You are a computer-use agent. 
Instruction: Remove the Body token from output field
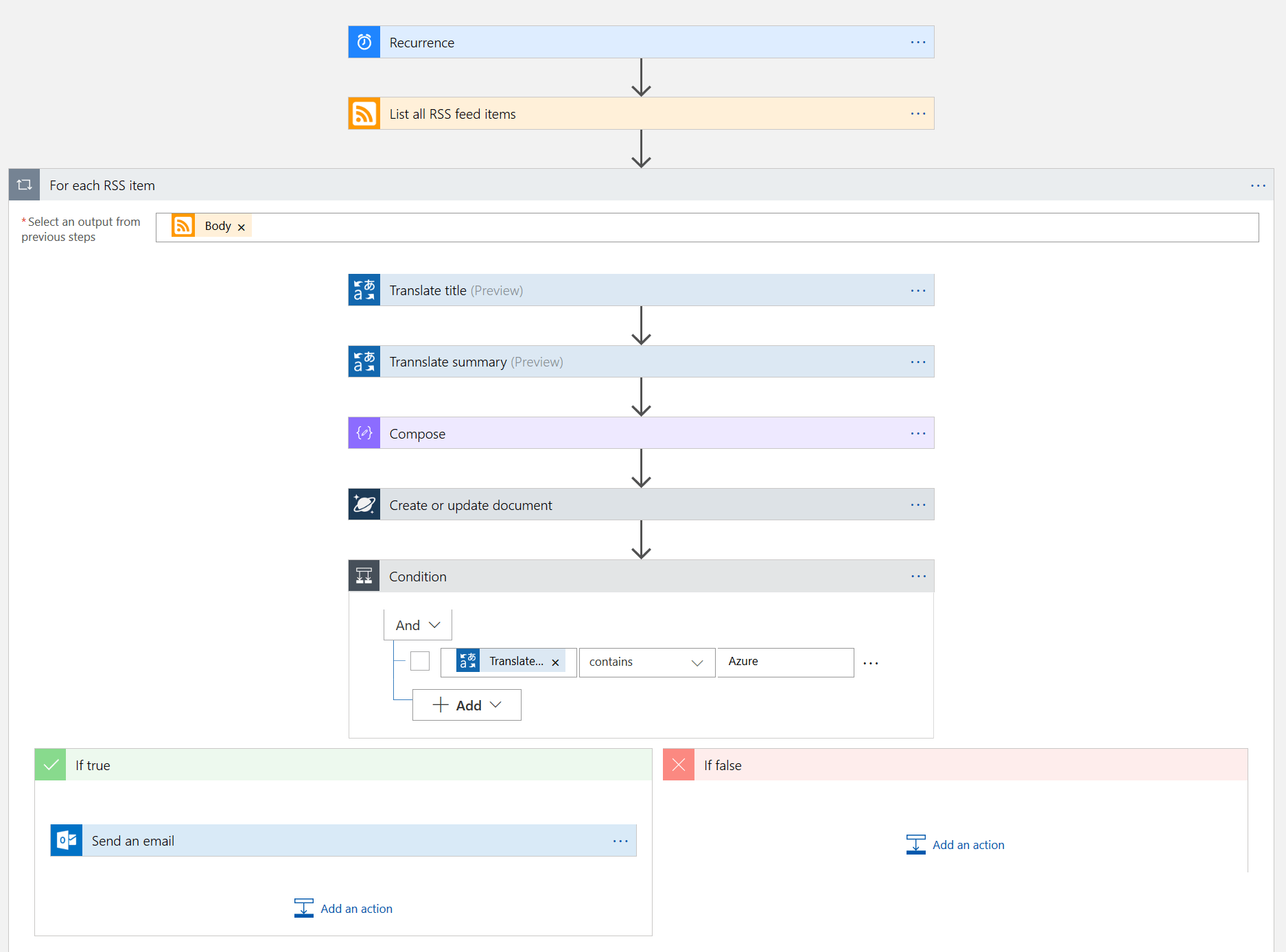242,227
